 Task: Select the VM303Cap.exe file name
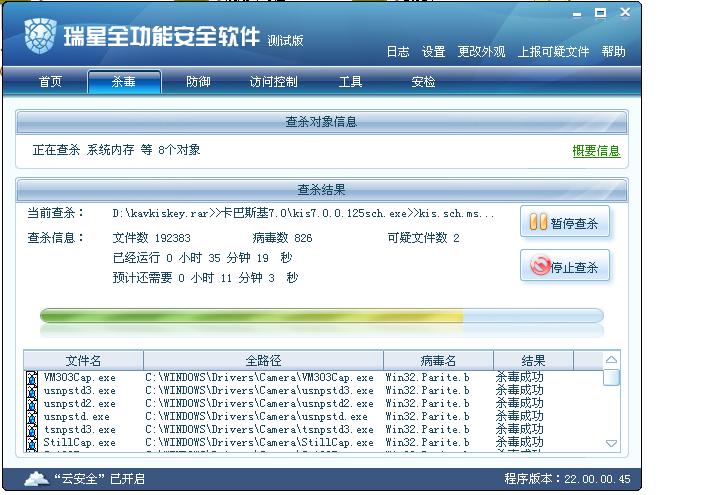79,377
